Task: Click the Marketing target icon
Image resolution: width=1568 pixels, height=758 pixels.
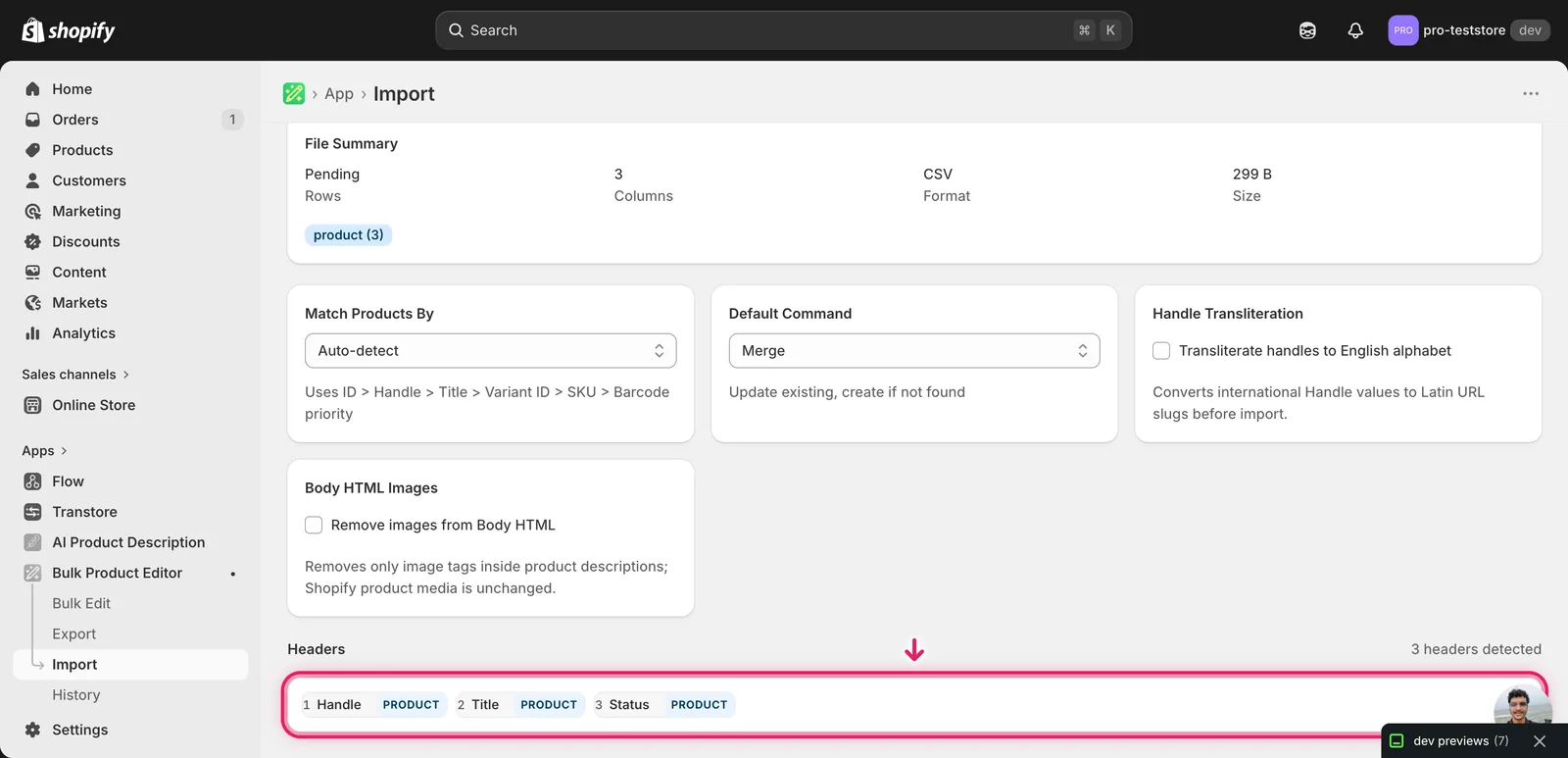Action: click(x=32, y=211)
